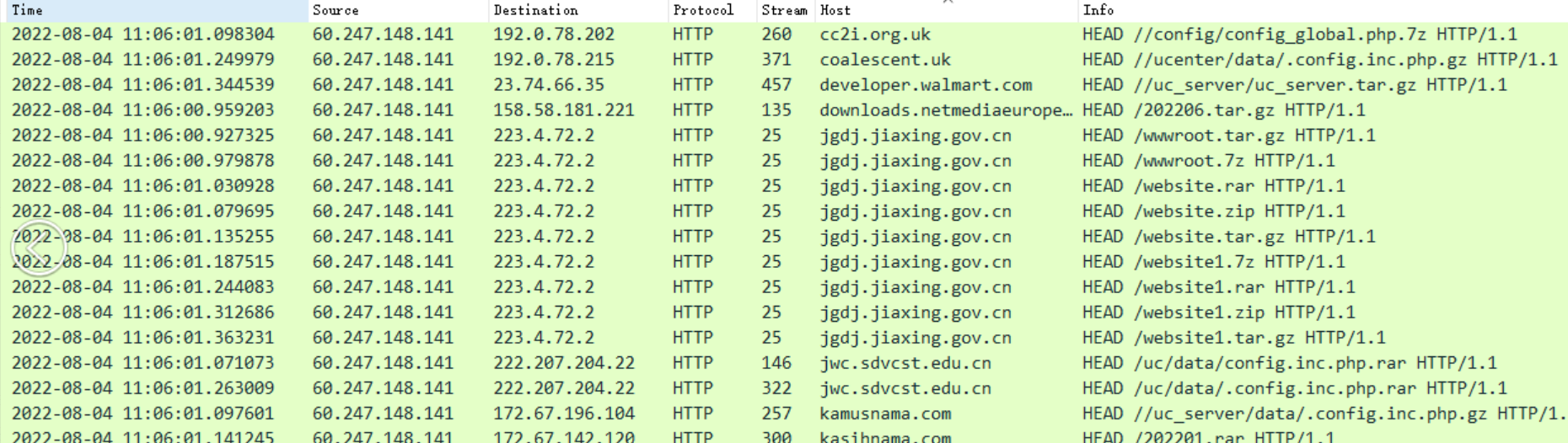1568x443 pixels.
Task: Select the HEAD /202206.tar.gz packet
Action: pos(1223,110)
